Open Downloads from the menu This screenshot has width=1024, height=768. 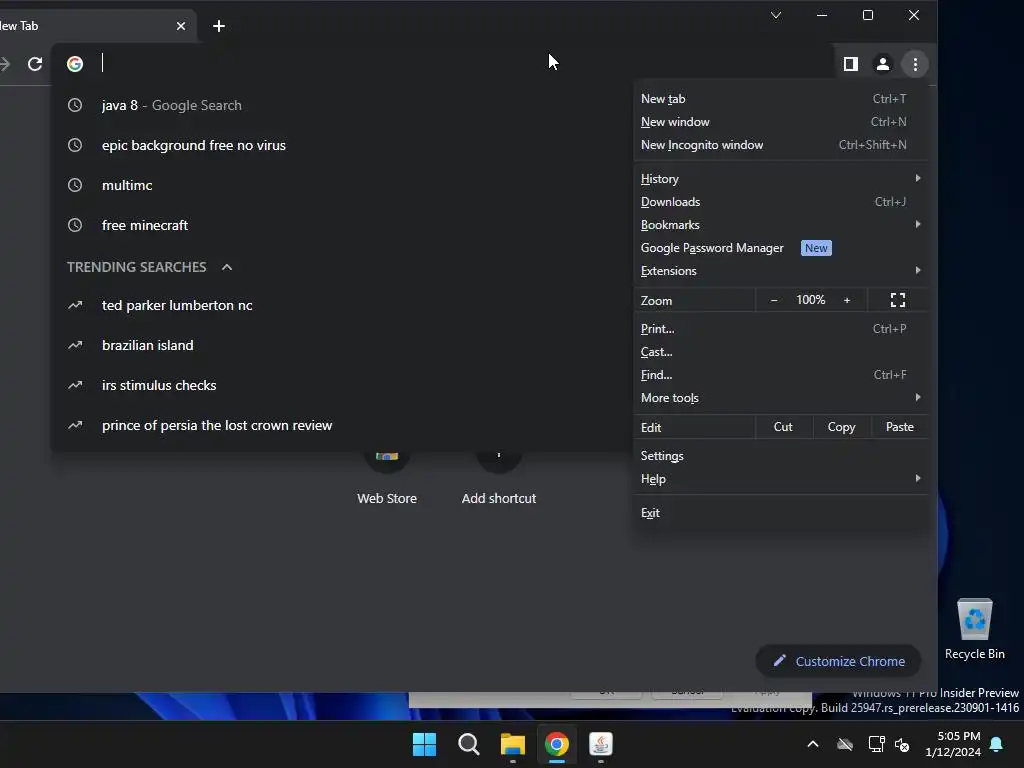(x=780, y=202)
